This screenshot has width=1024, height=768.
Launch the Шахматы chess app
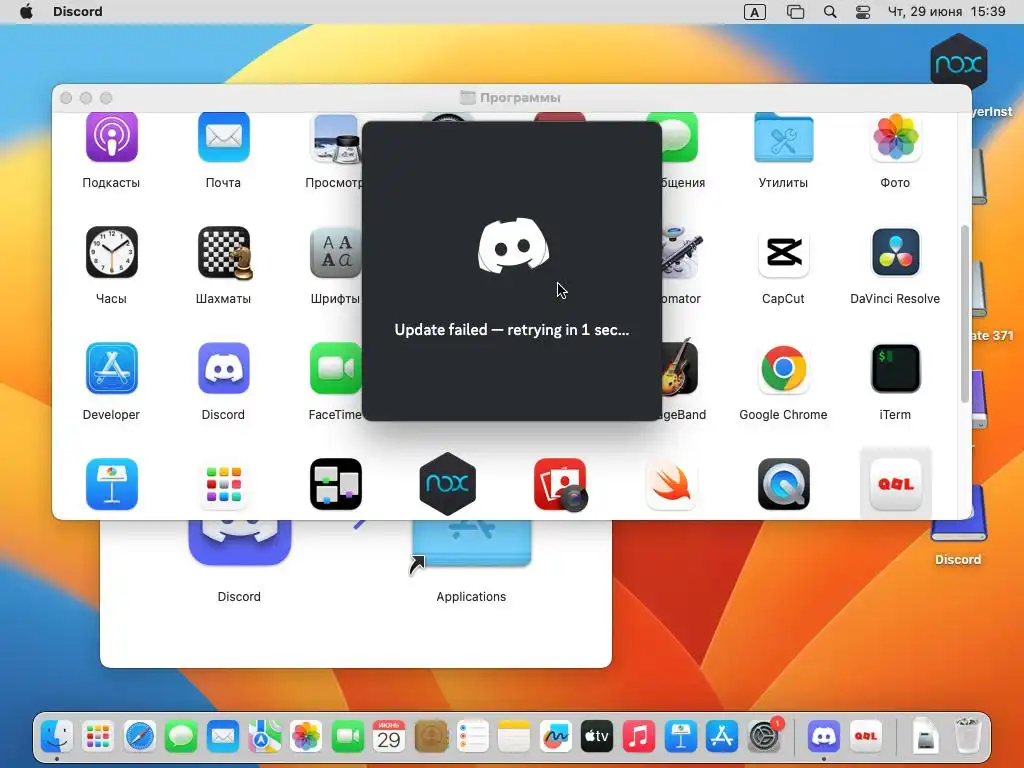coord(224,252)
